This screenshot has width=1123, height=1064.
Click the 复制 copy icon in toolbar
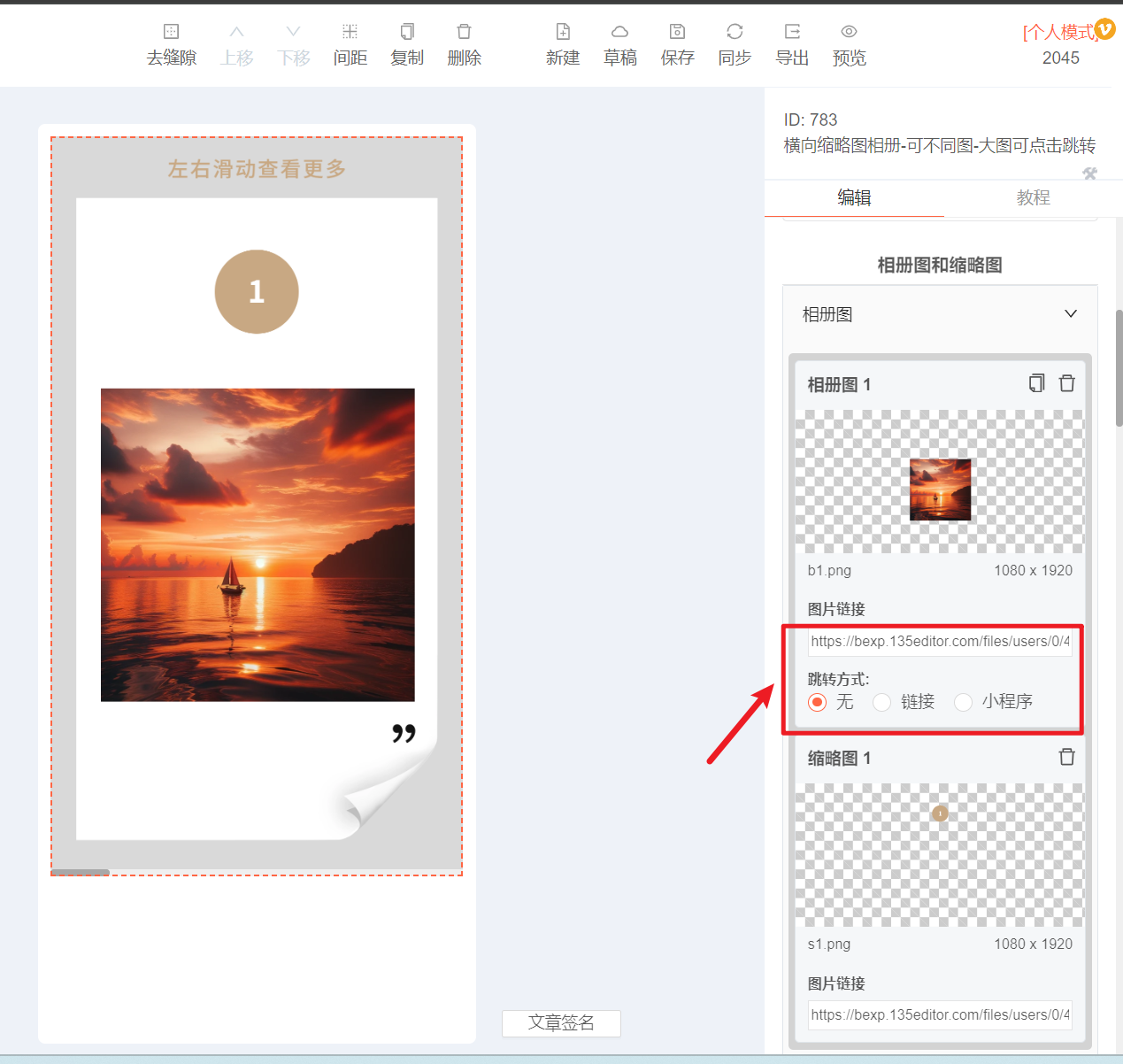407,32
